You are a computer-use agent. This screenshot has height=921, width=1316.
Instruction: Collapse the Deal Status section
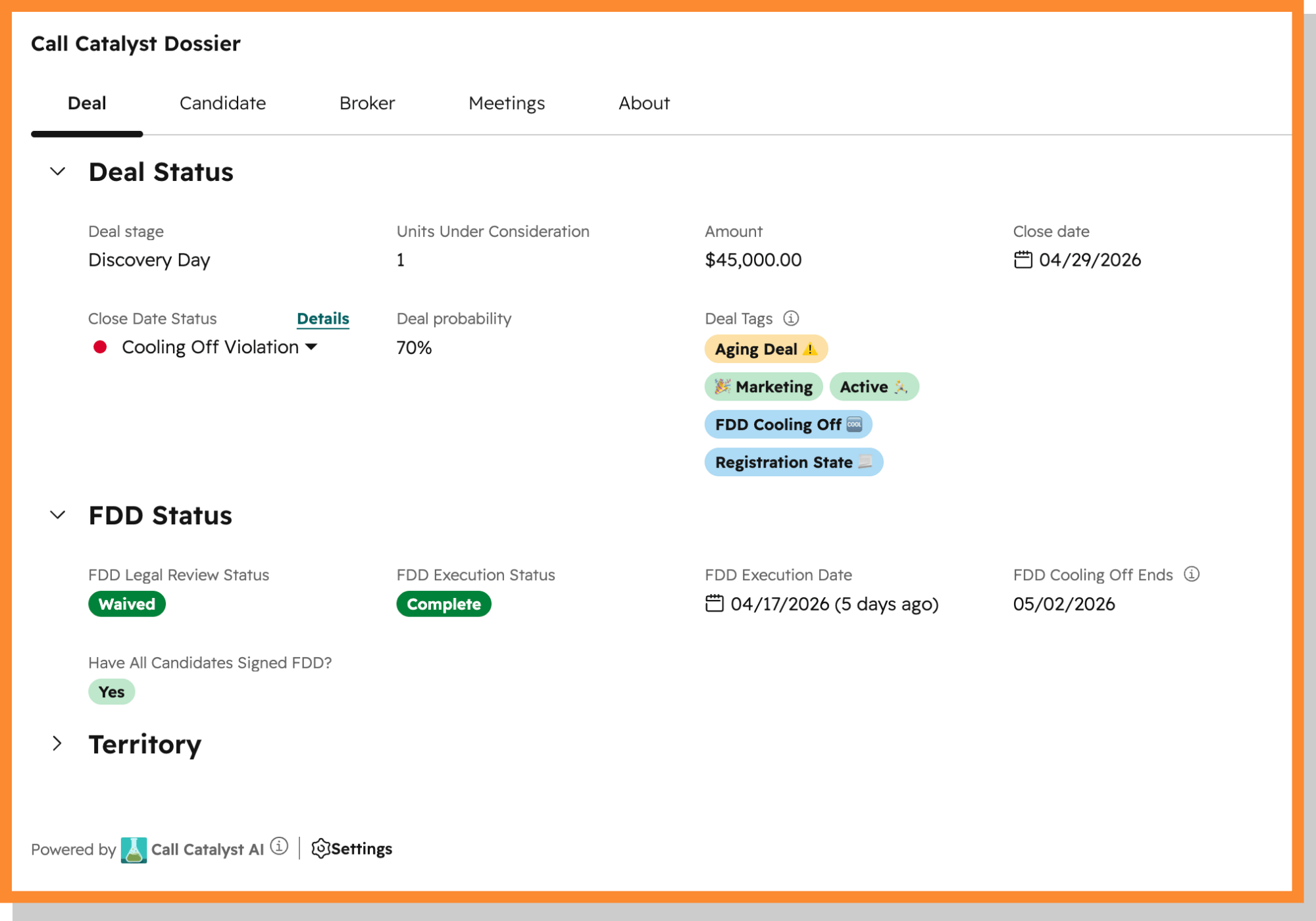(x=58, y=172)
